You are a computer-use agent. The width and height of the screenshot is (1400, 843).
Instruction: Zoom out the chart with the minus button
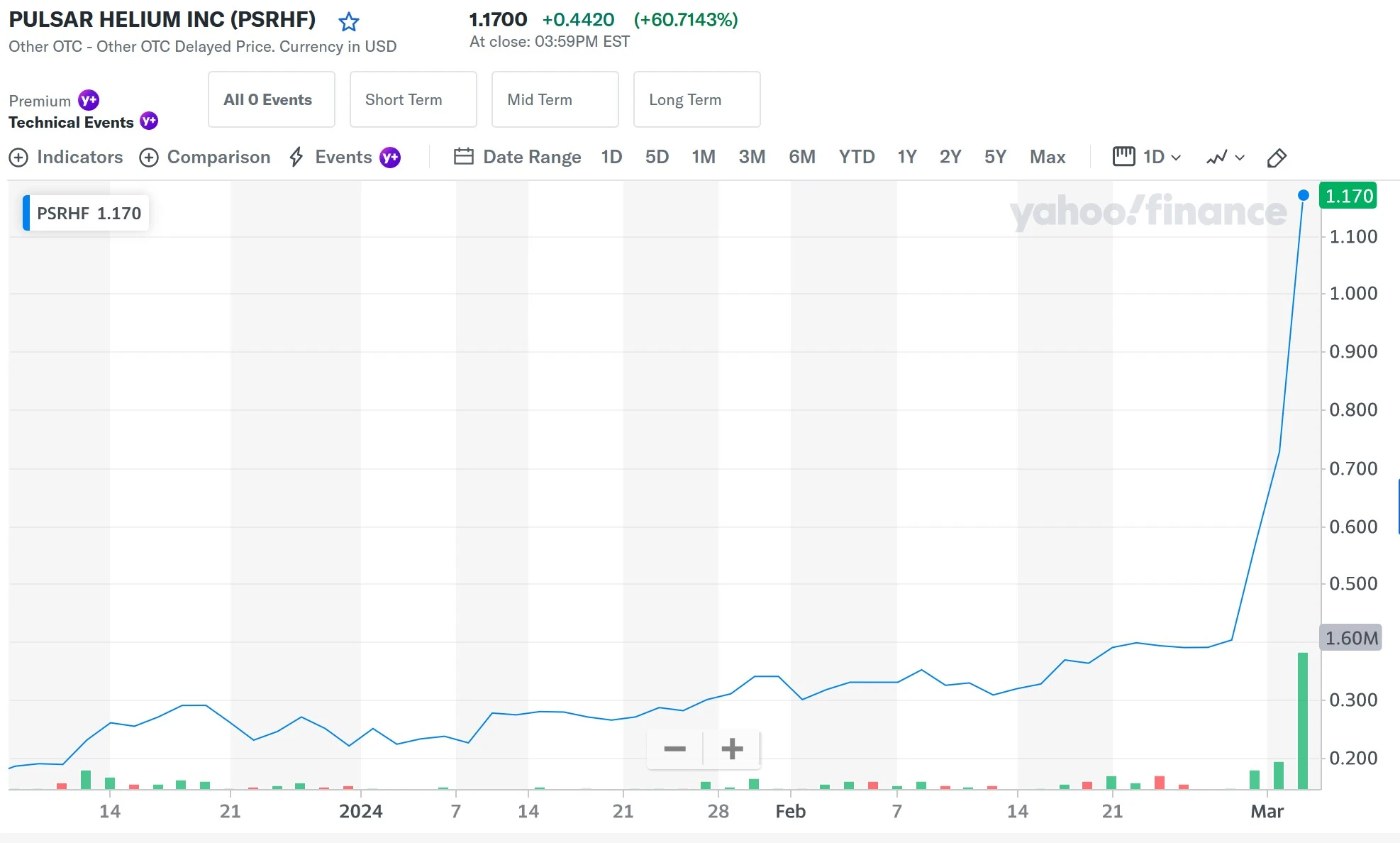[x=674, y=749]
